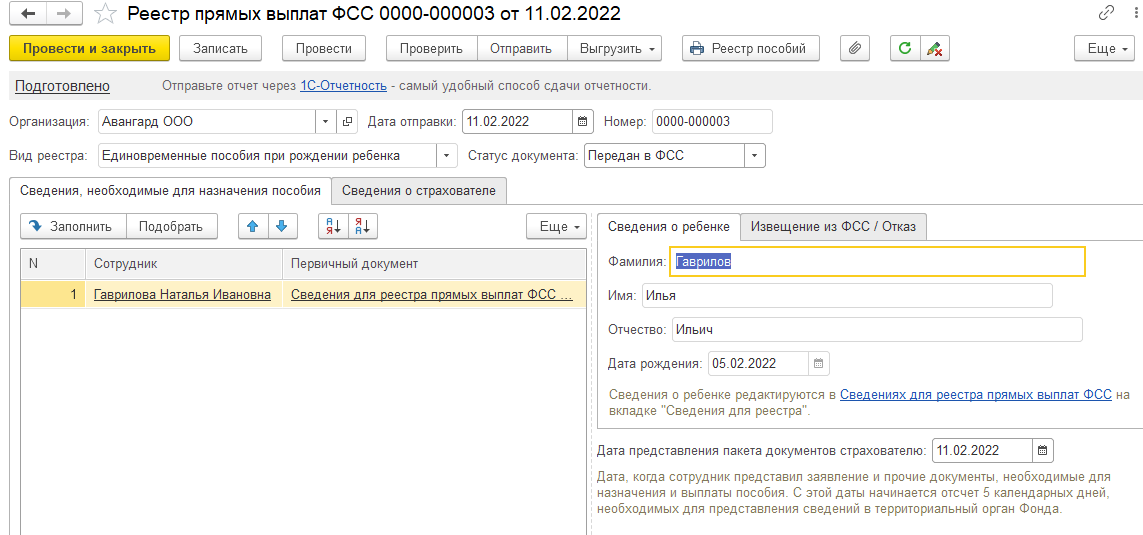The width and height of the screenshot is (1143, 535).
Task: Add document to favorites star
Action: pyautogui.click(x=106, y=13)
